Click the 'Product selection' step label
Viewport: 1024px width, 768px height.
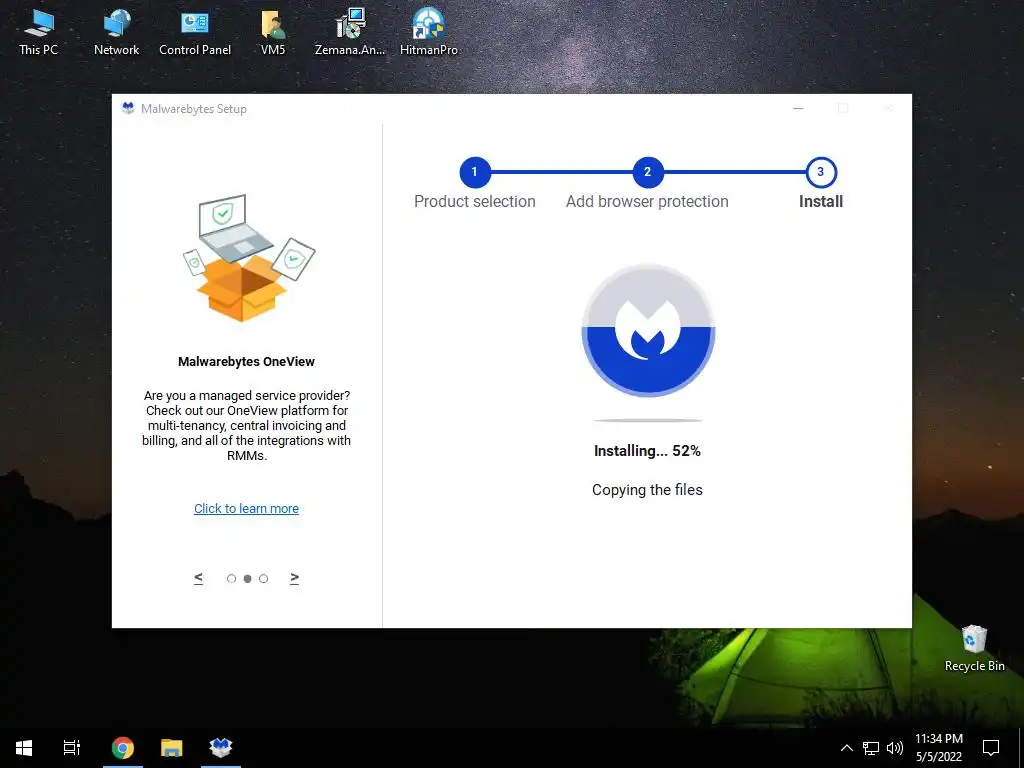click(x=475, y=202)
